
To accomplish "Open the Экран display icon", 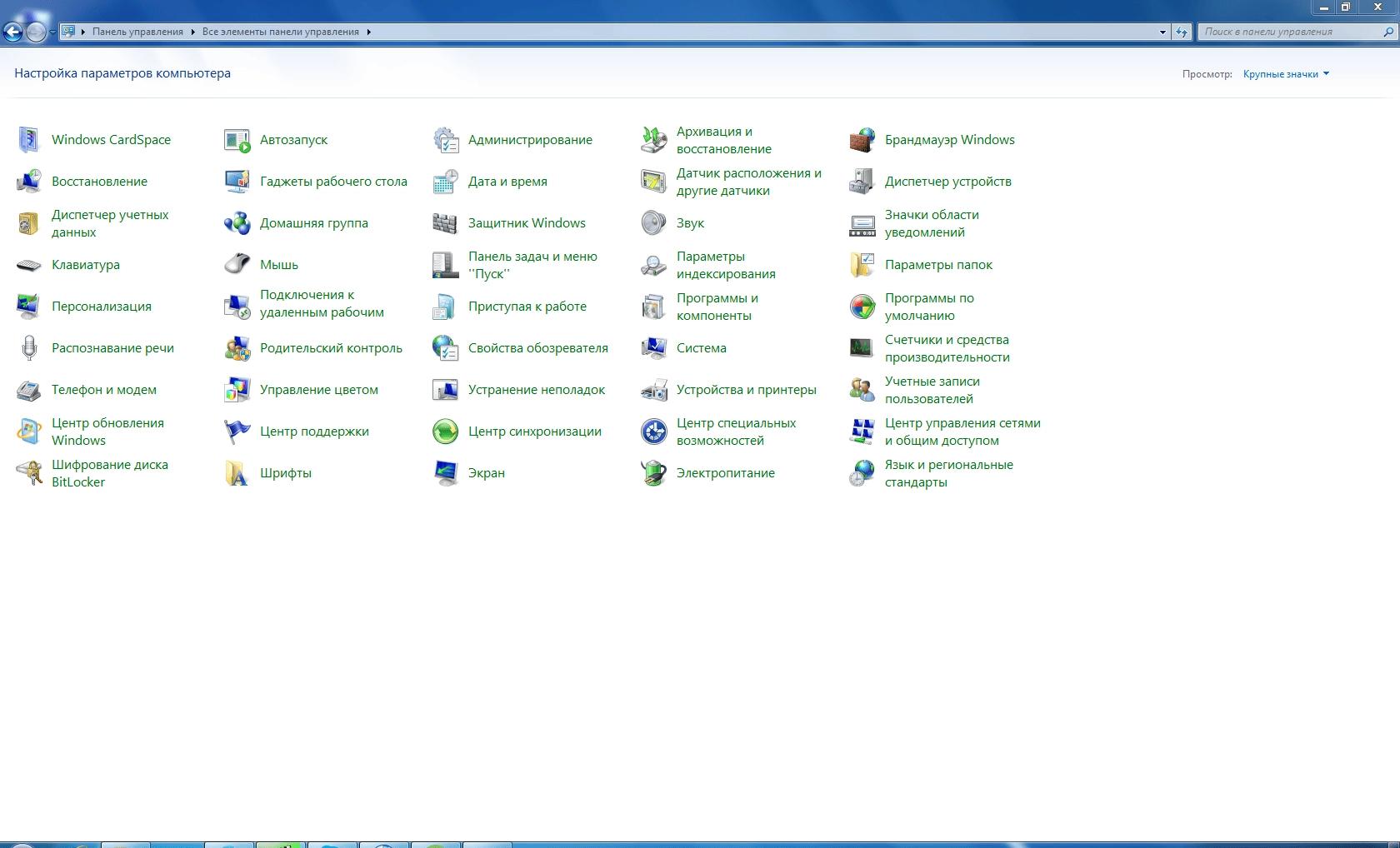I will coord(446,473).
